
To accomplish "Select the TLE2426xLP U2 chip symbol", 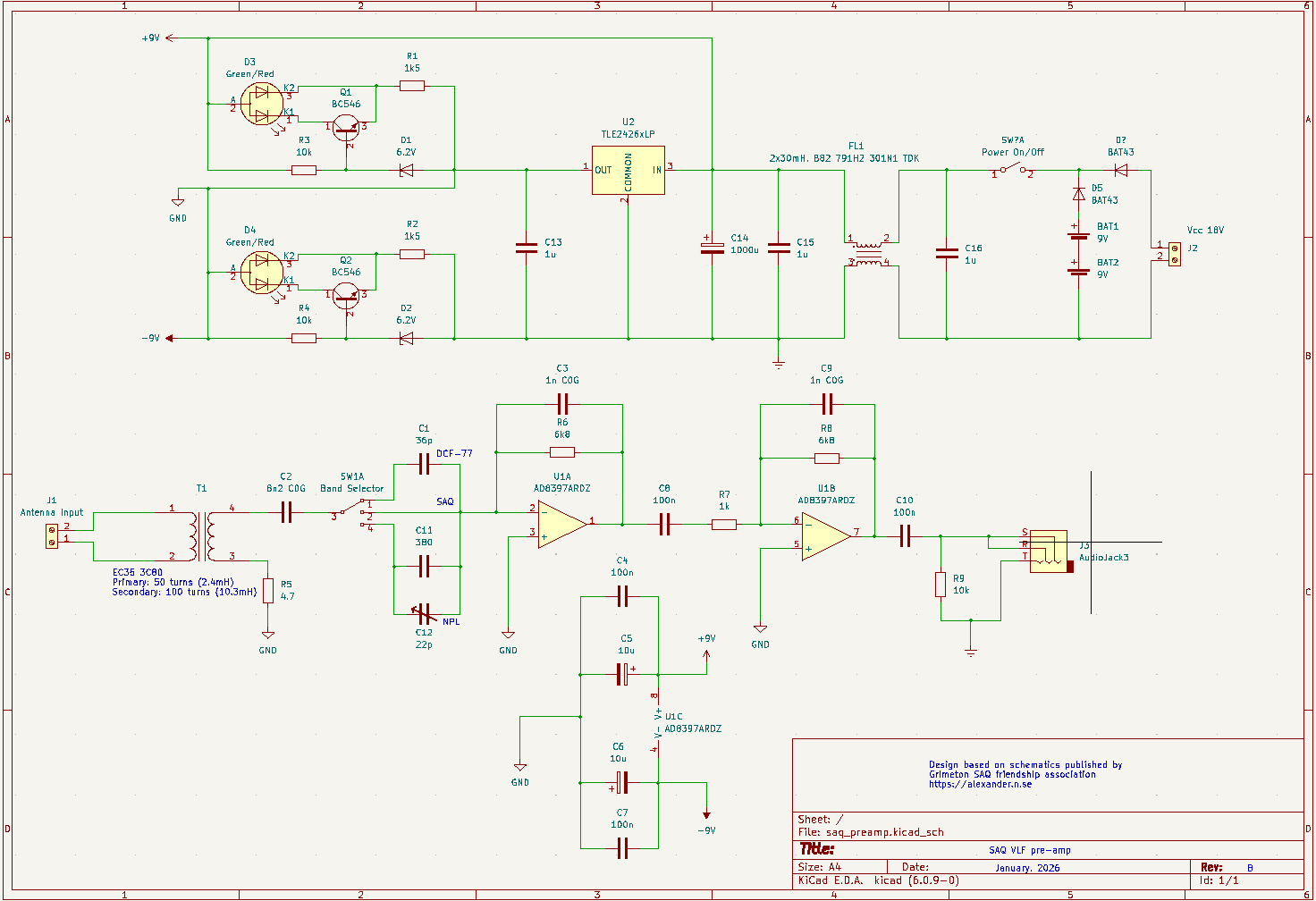I will coord(628,171).
